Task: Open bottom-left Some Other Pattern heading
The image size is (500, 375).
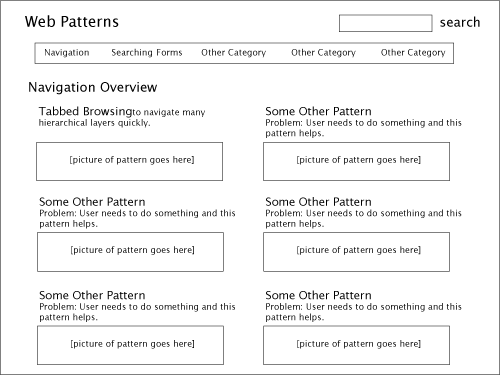Action: 92,295
